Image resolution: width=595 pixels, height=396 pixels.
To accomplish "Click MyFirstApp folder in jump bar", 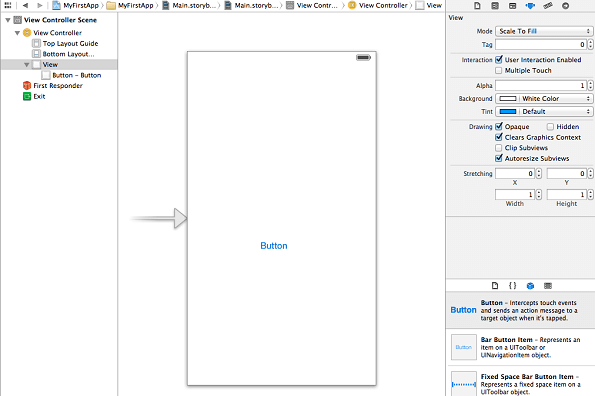I will [x=130, y=5].
